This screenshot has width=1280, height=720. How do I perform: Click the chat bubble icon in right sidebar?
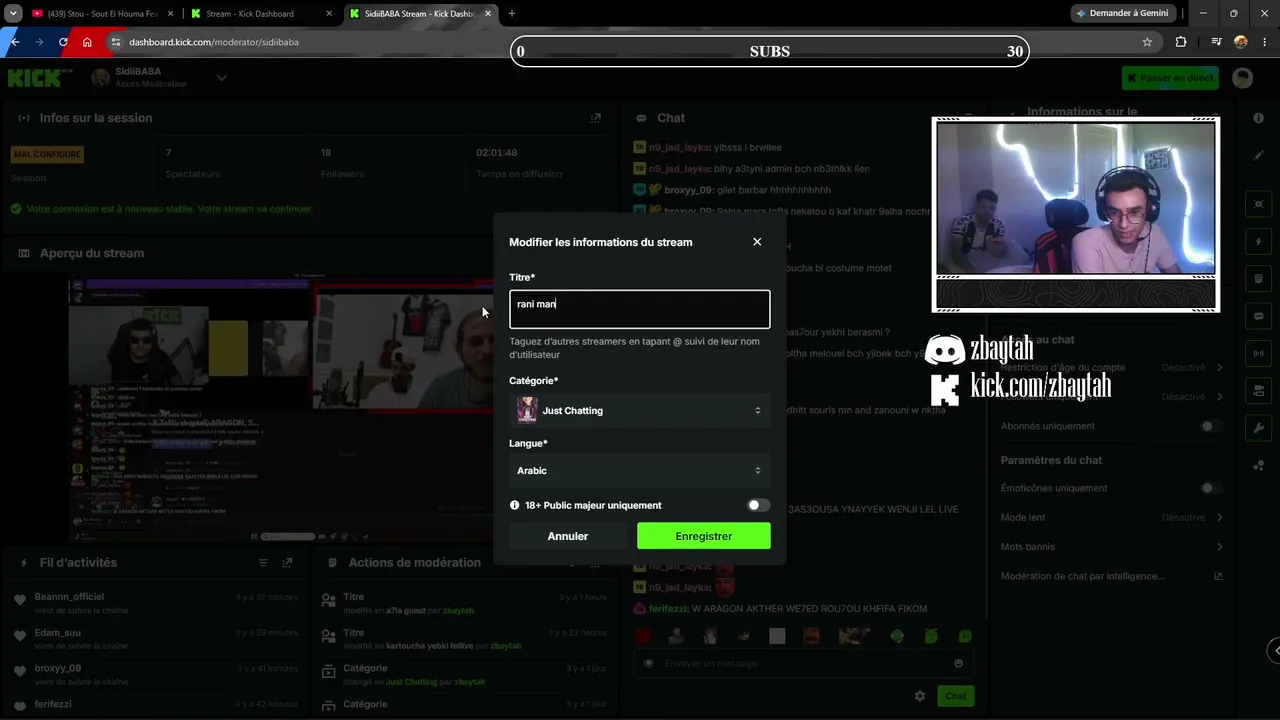1258,316
